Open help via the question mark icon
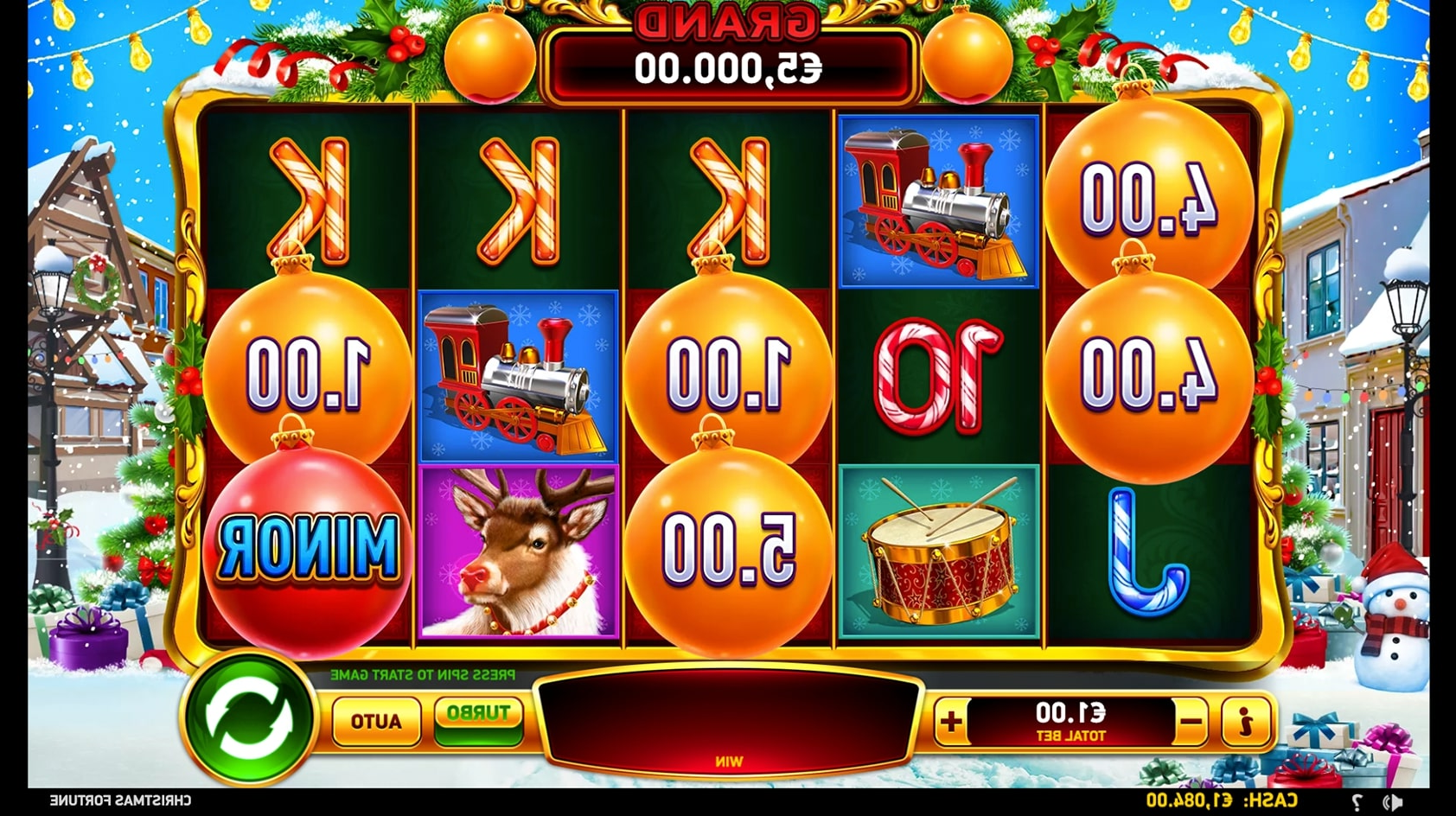1456x816 pixels. (x=1357, y=801)
